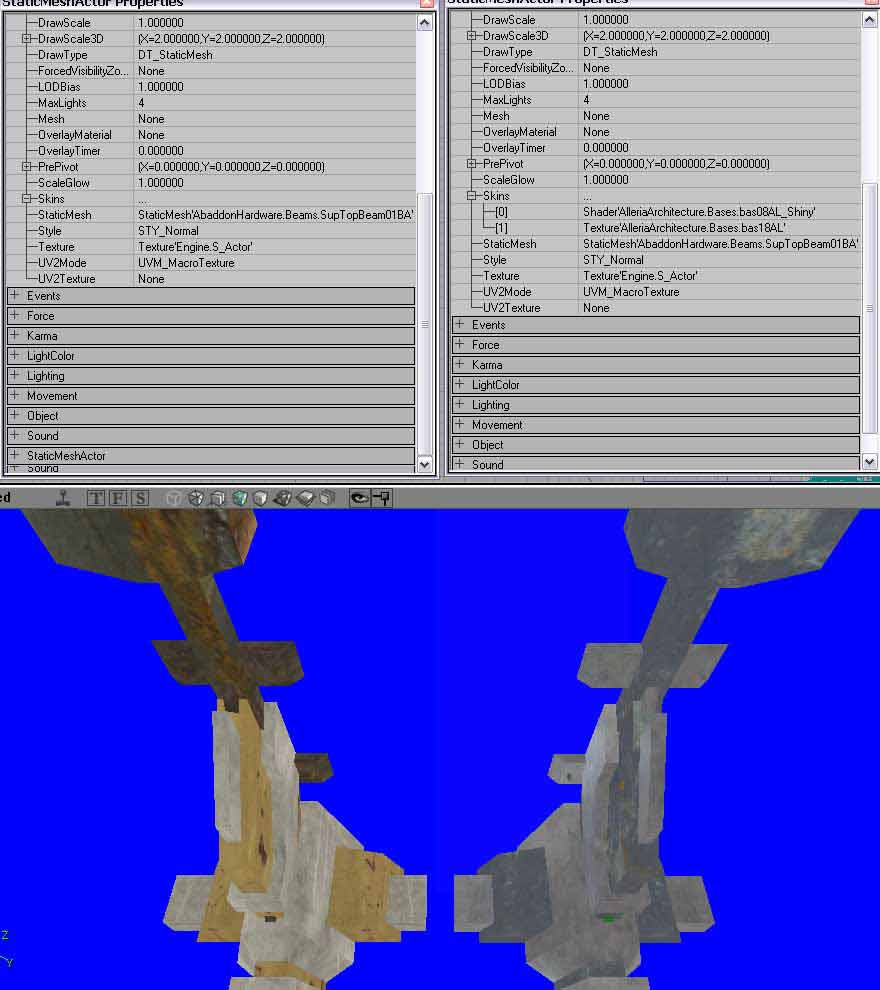Select Skins [0] row in right window
Image resolution: width=880 pixels, height=990 pixels.
[x=655, y=212]
